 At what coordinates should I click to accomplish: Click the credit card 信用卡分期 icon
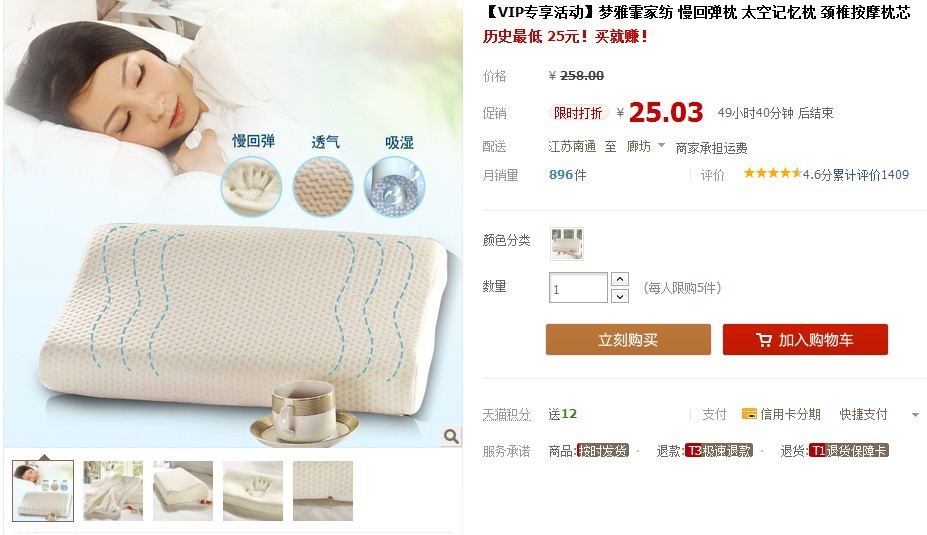(x=749, y=414)
